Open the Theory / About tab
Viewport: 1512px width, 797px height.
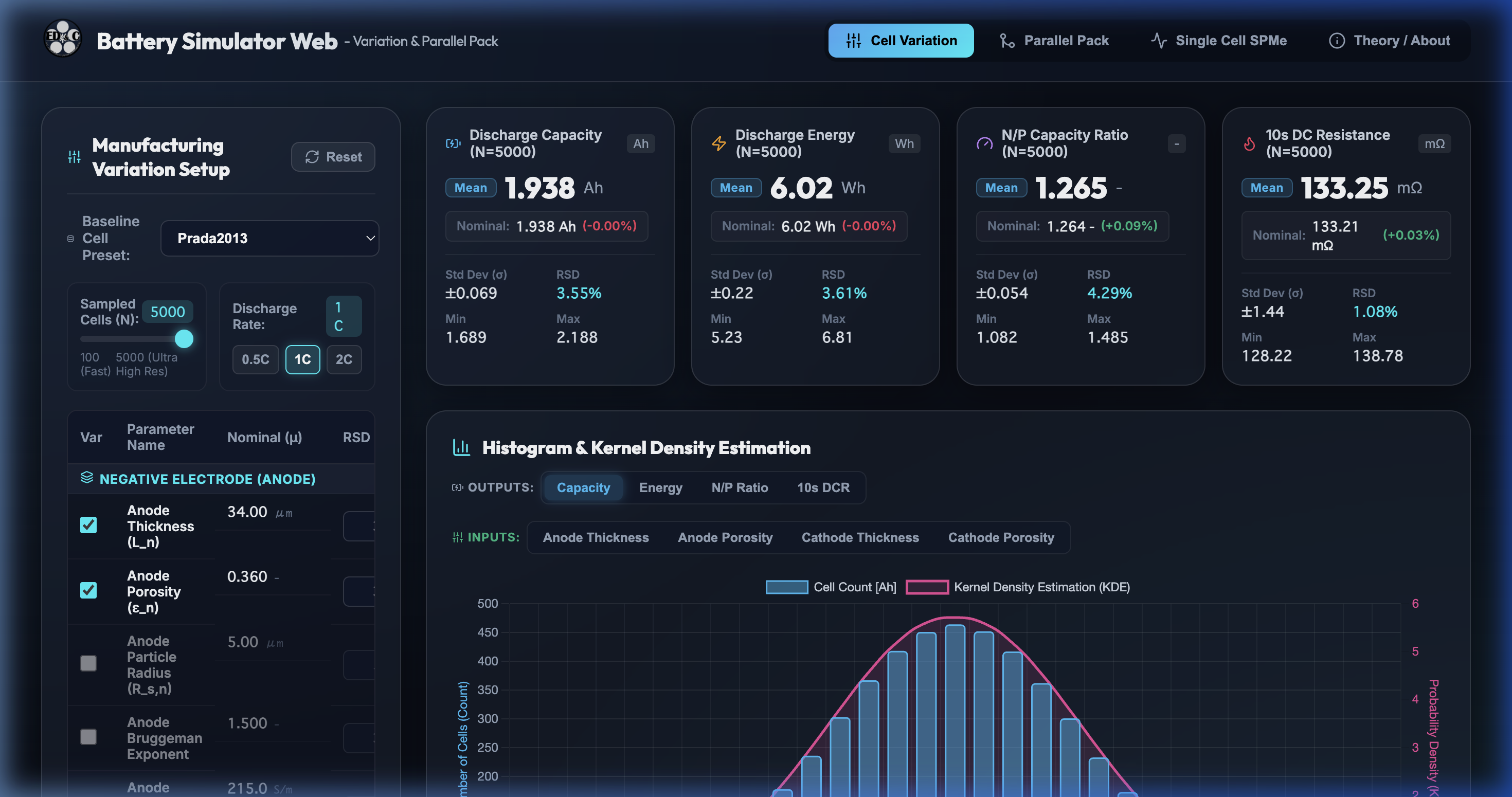(1389, 41)
